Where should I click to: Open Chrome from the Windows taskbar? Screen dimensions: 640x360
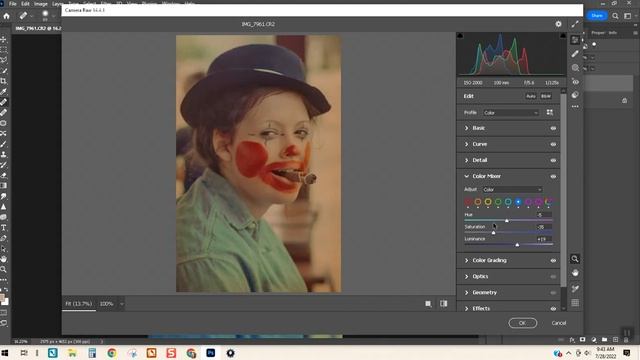click(x=112, y=353)
